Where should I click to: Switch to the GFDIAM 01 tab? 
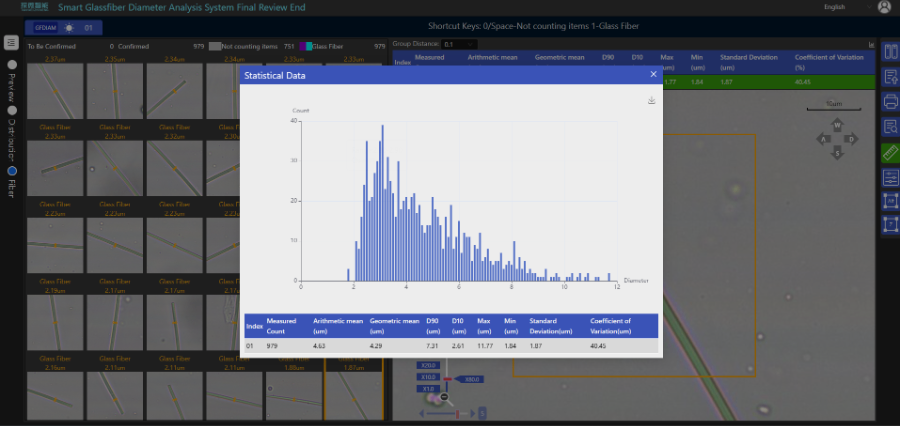[x=62, y=27]
